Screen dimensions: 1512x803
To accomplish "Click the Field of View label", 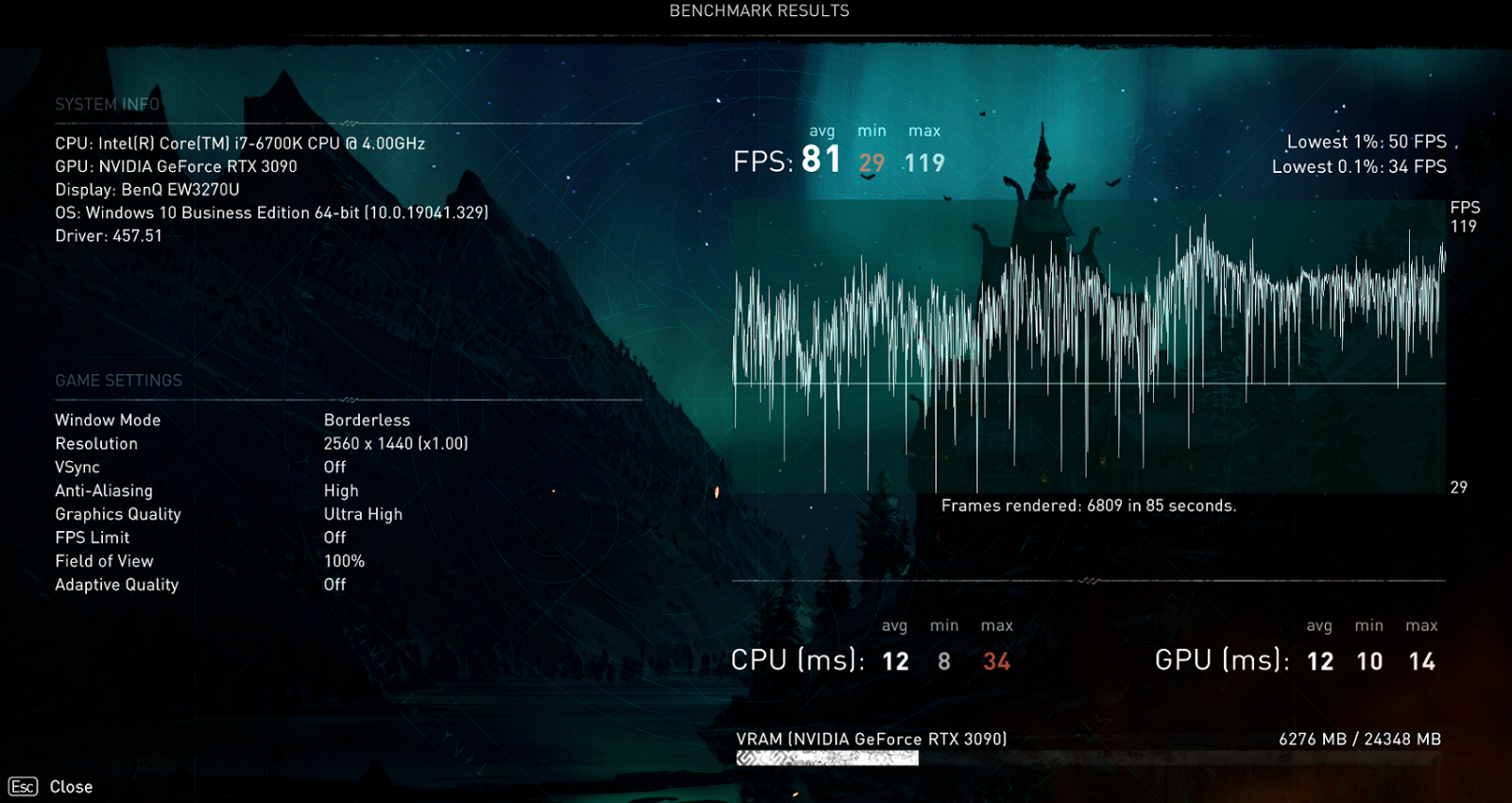I will click(104, 561).
